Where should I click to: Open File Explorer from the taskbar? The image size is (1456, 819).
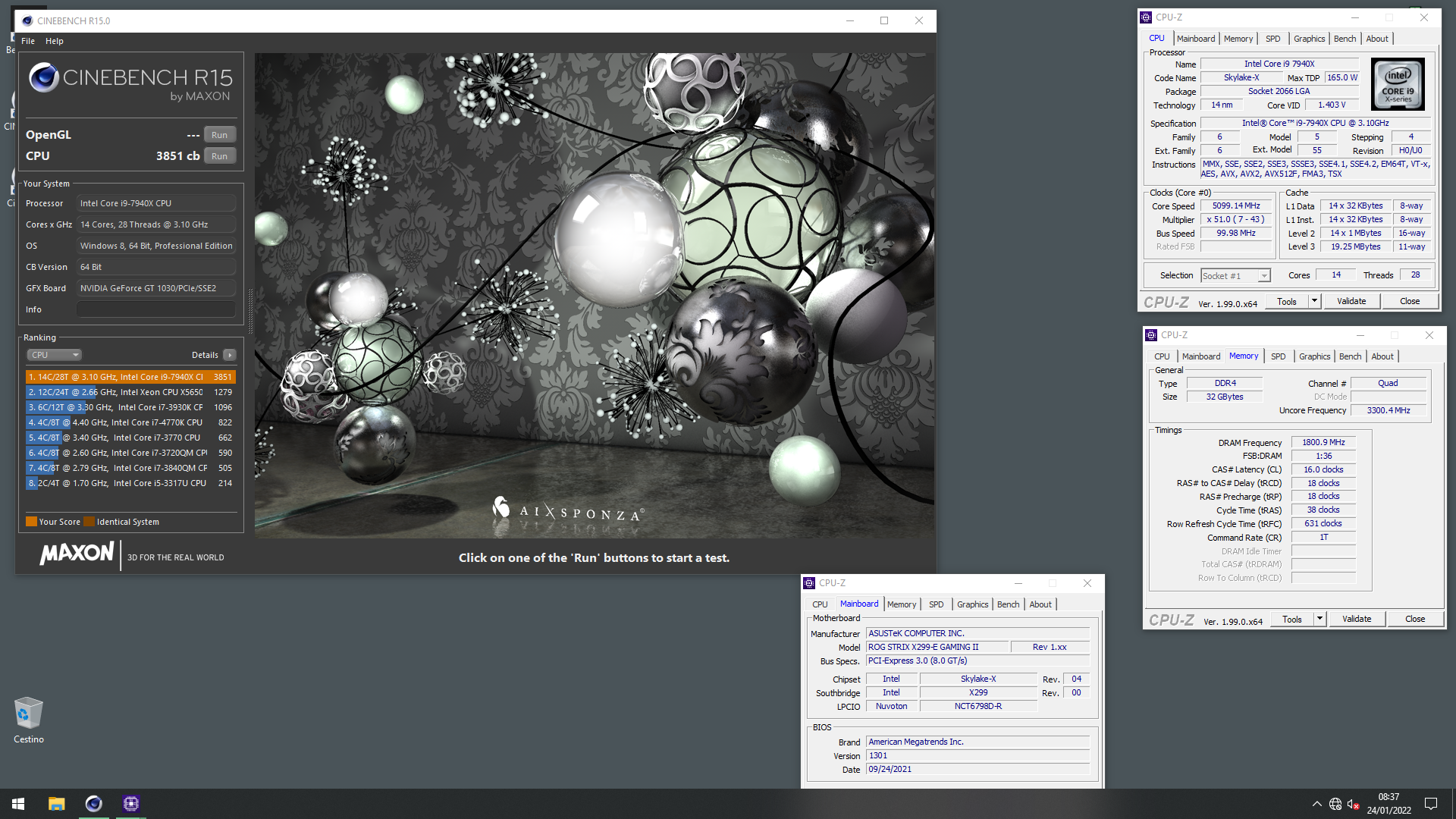(56, 804)
